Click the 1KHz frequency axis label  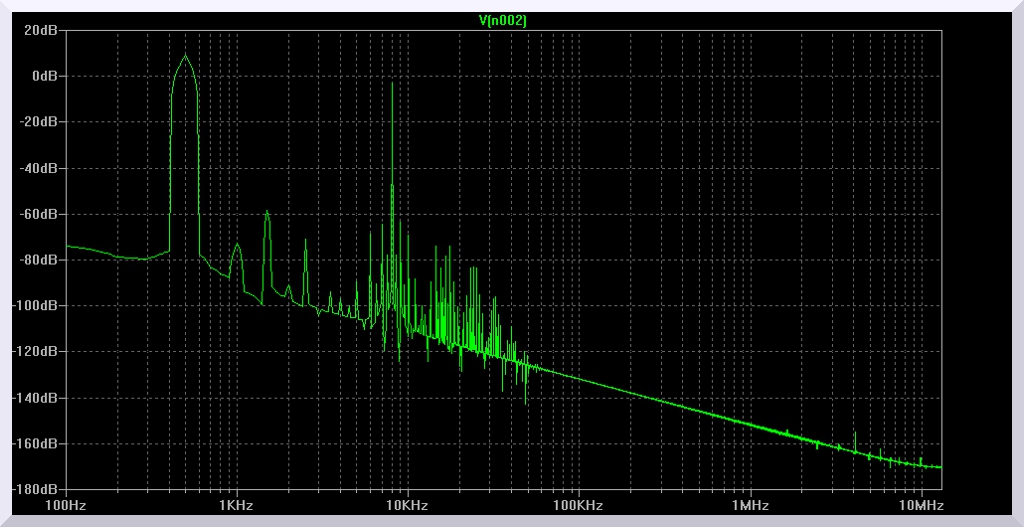coord(237,506)
